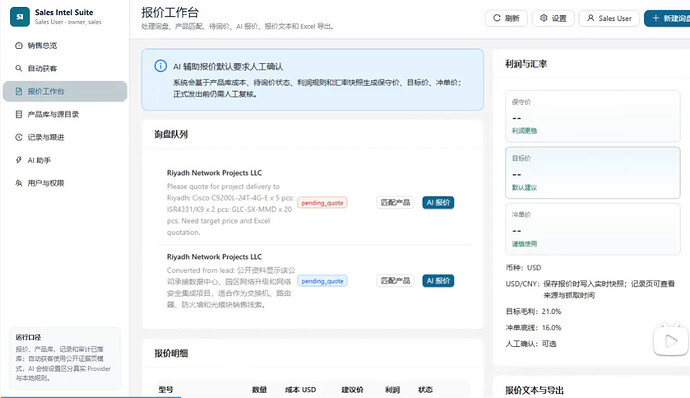Select the 目标价 price card
The height and width of the screenshot is (398, 690).
[x=592, y=173]
